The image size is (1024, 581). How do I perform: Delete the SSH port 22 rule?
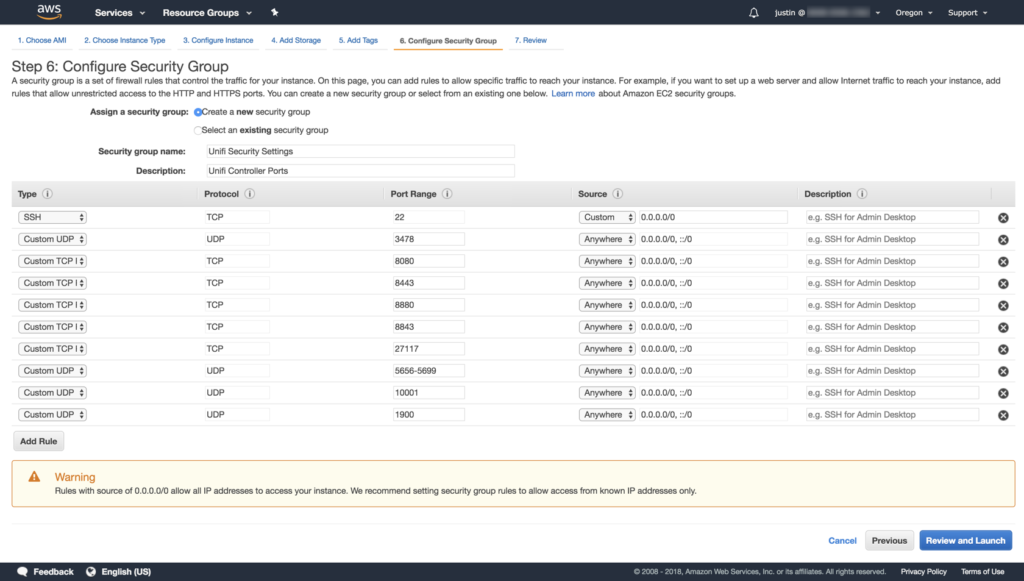coord(1003,218)
